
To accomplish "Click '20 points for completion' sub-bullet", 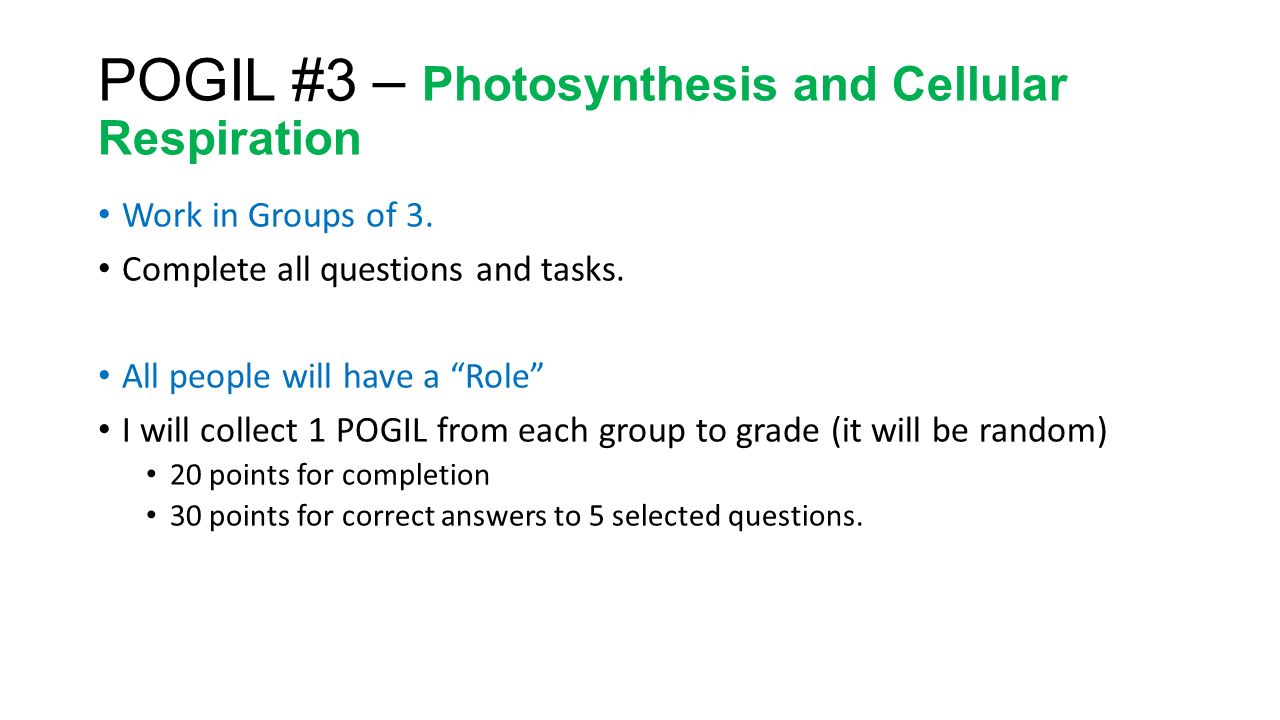I will (x=330, y=474).
